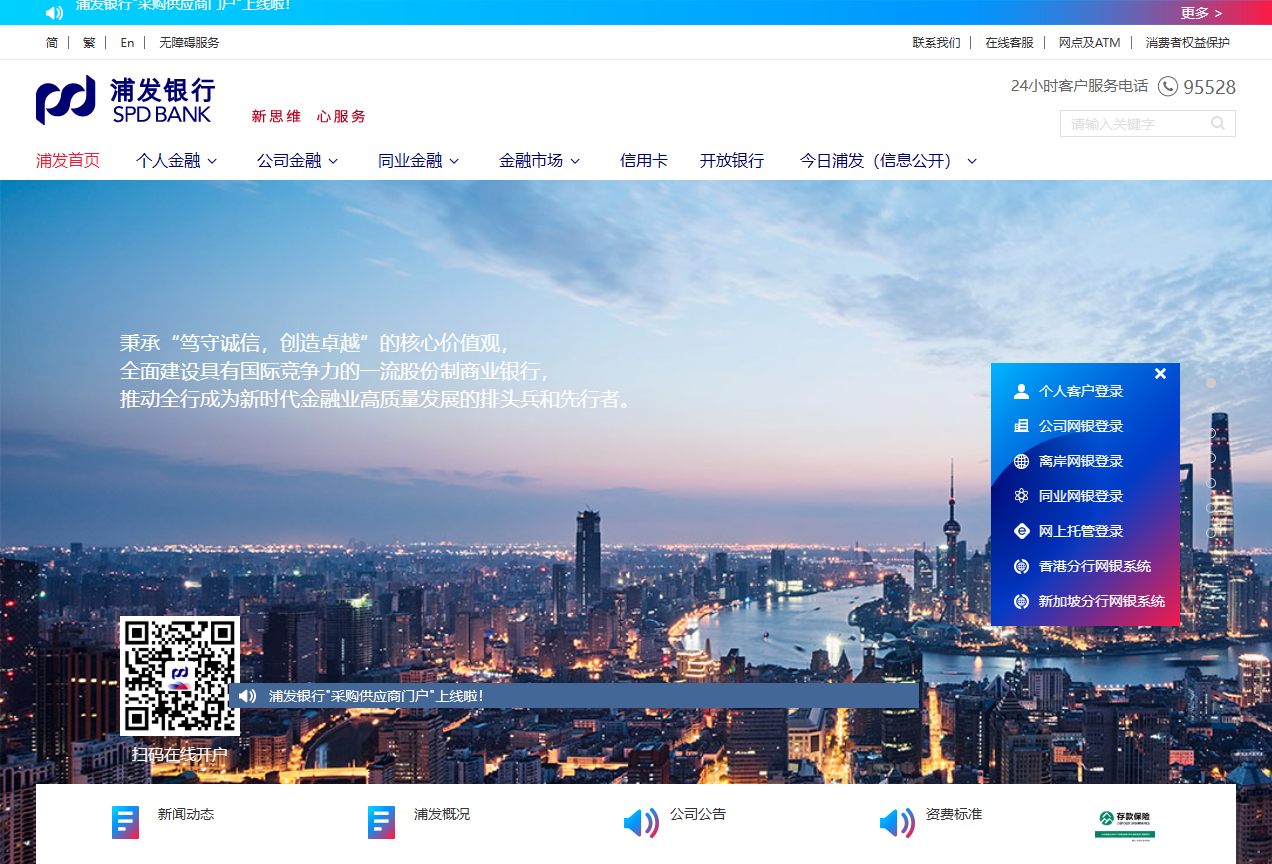The height and width of the screenshot is (864, 1272).
Task: Open 网点及ATM page
Action: tap(1089, 42)
